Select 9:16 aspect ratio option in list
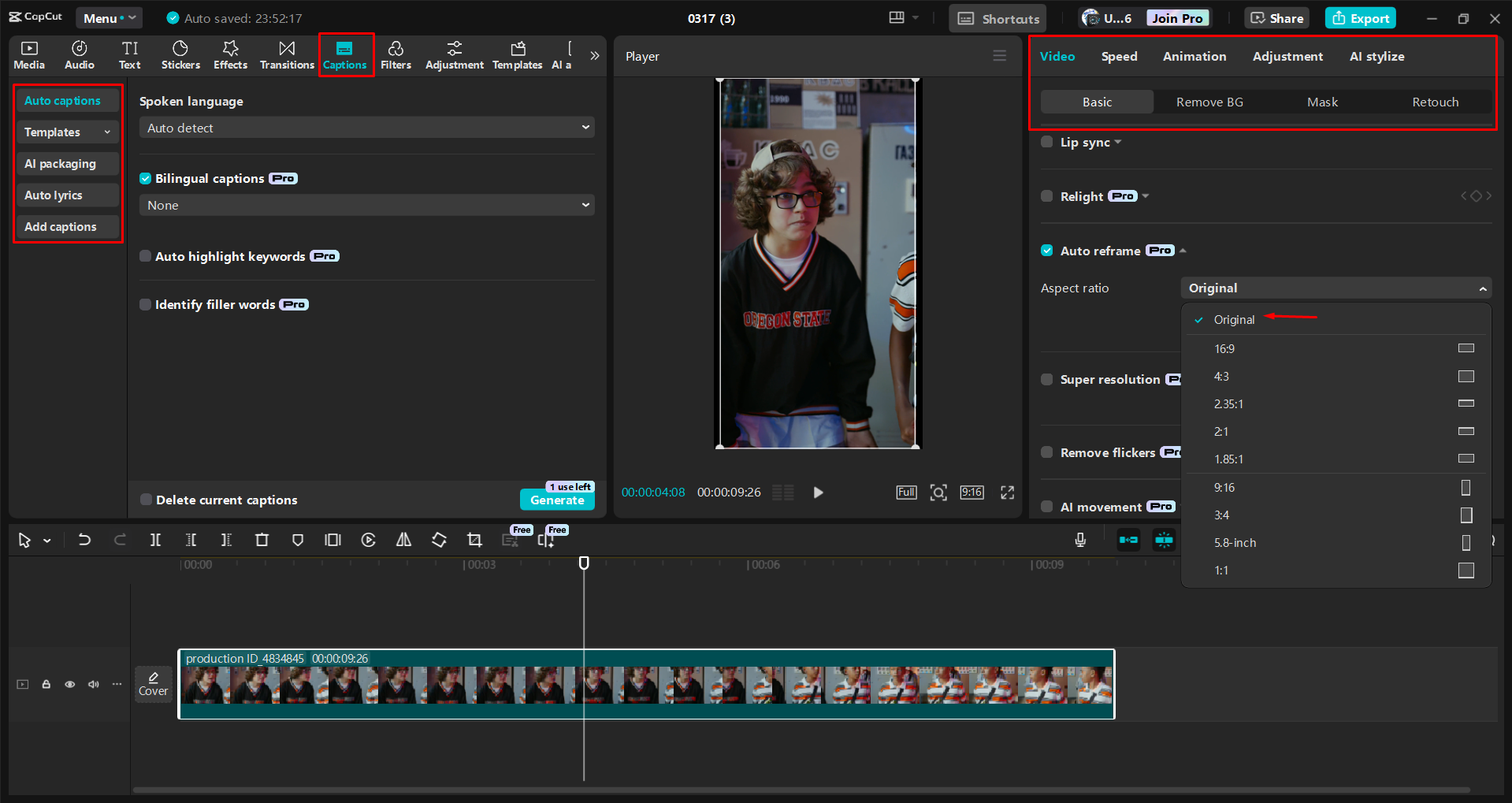This screenshot has height=803, width=1512. 1336,488
